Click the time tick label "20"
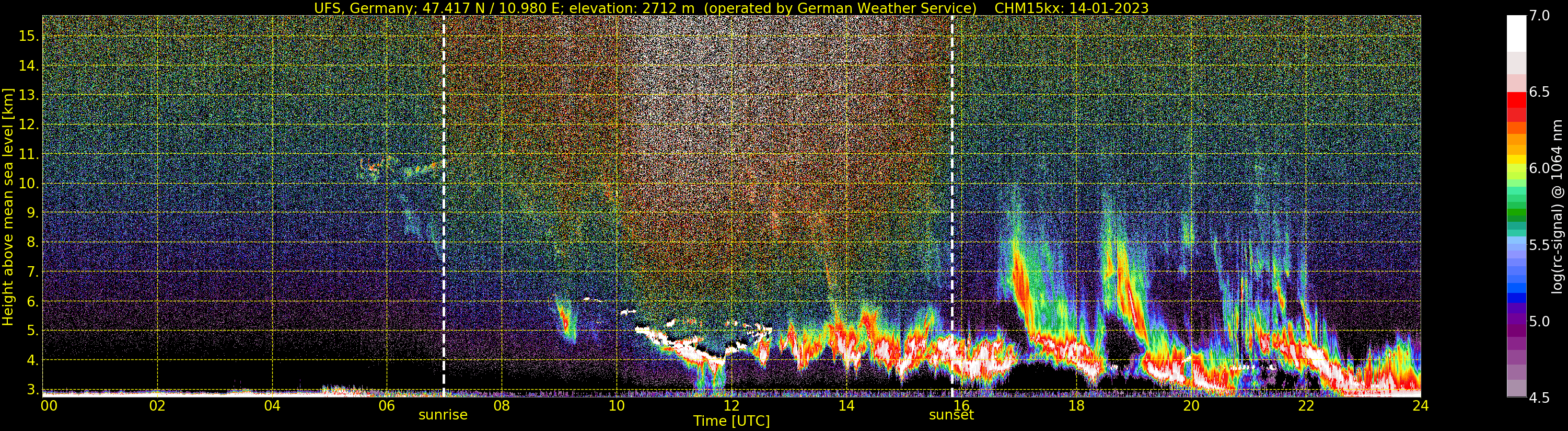Image resolution: width=1568 pixels, height=431 pixels. tap(1191, 406)
